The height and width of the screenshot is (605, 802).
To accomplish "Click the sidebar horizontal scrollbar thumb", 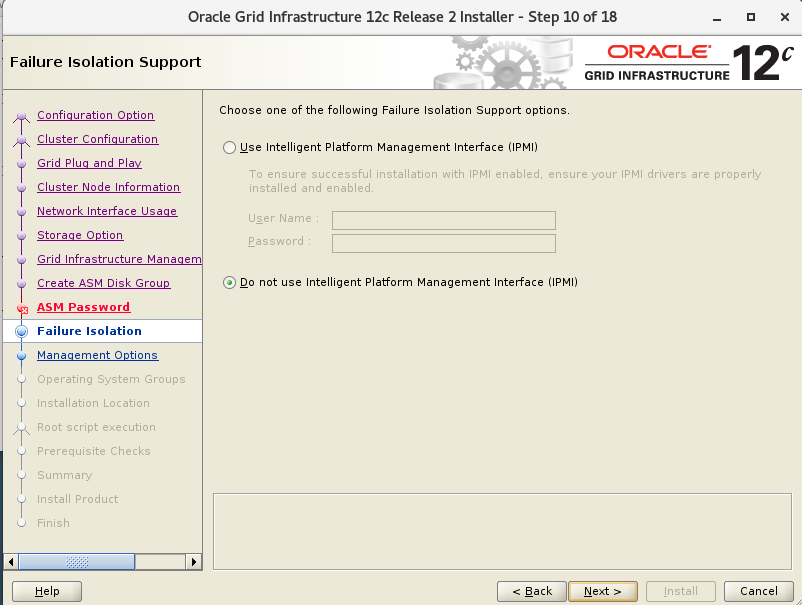I will 77,562.
